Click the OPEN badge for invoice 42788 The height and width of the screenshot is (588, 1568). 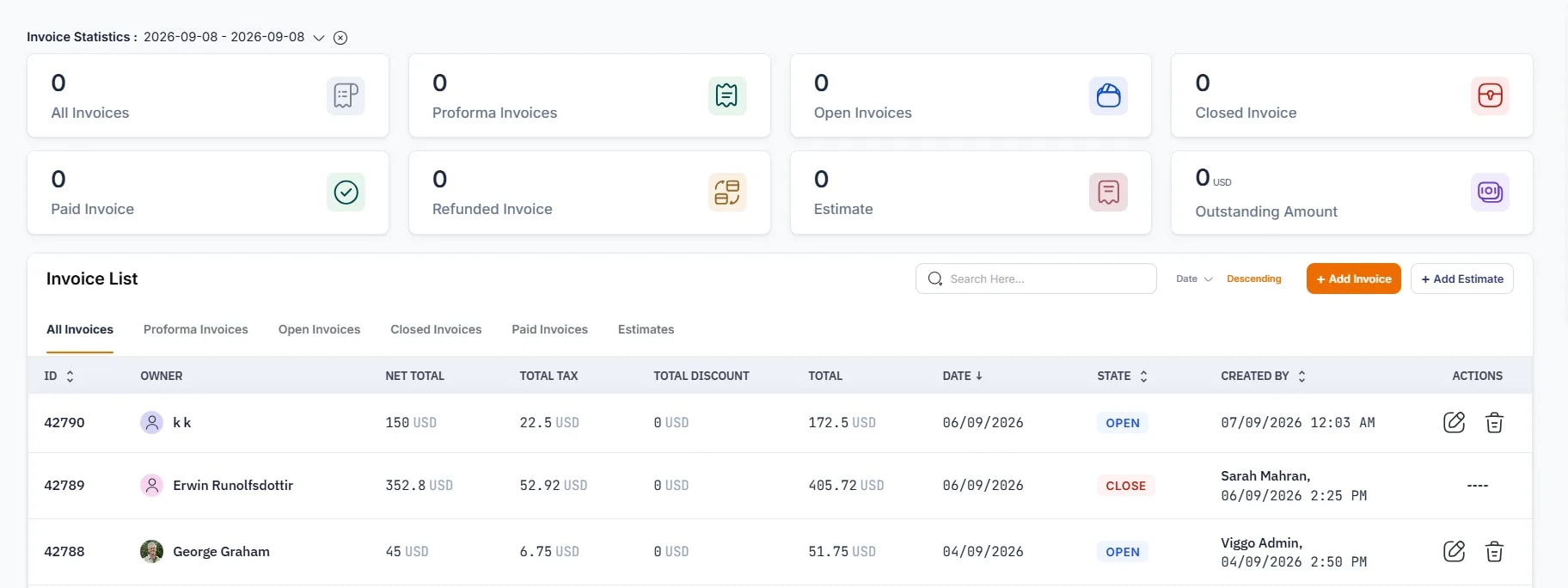1123,552
